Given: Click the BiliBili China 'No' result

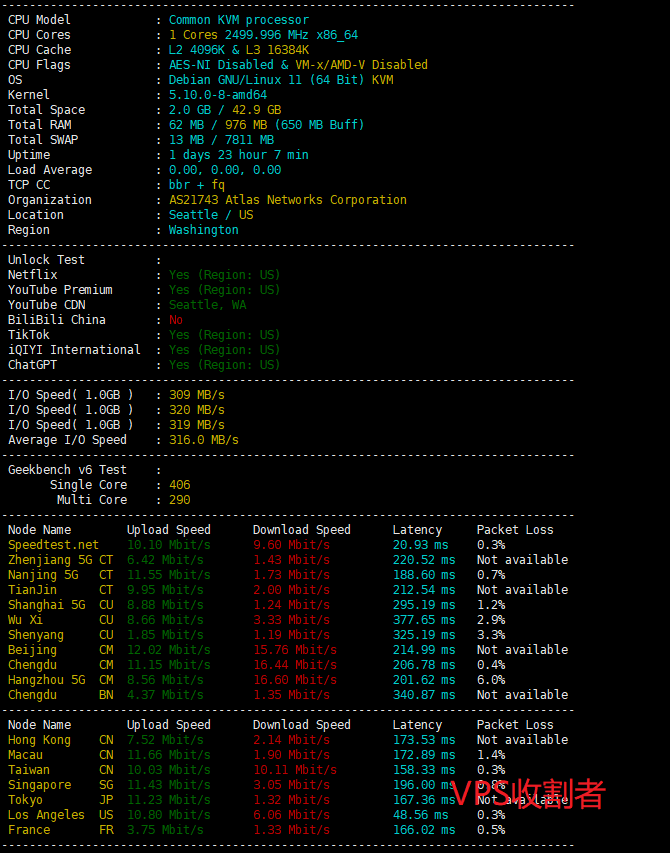Looking at the screenshot, I should (176, 320).
